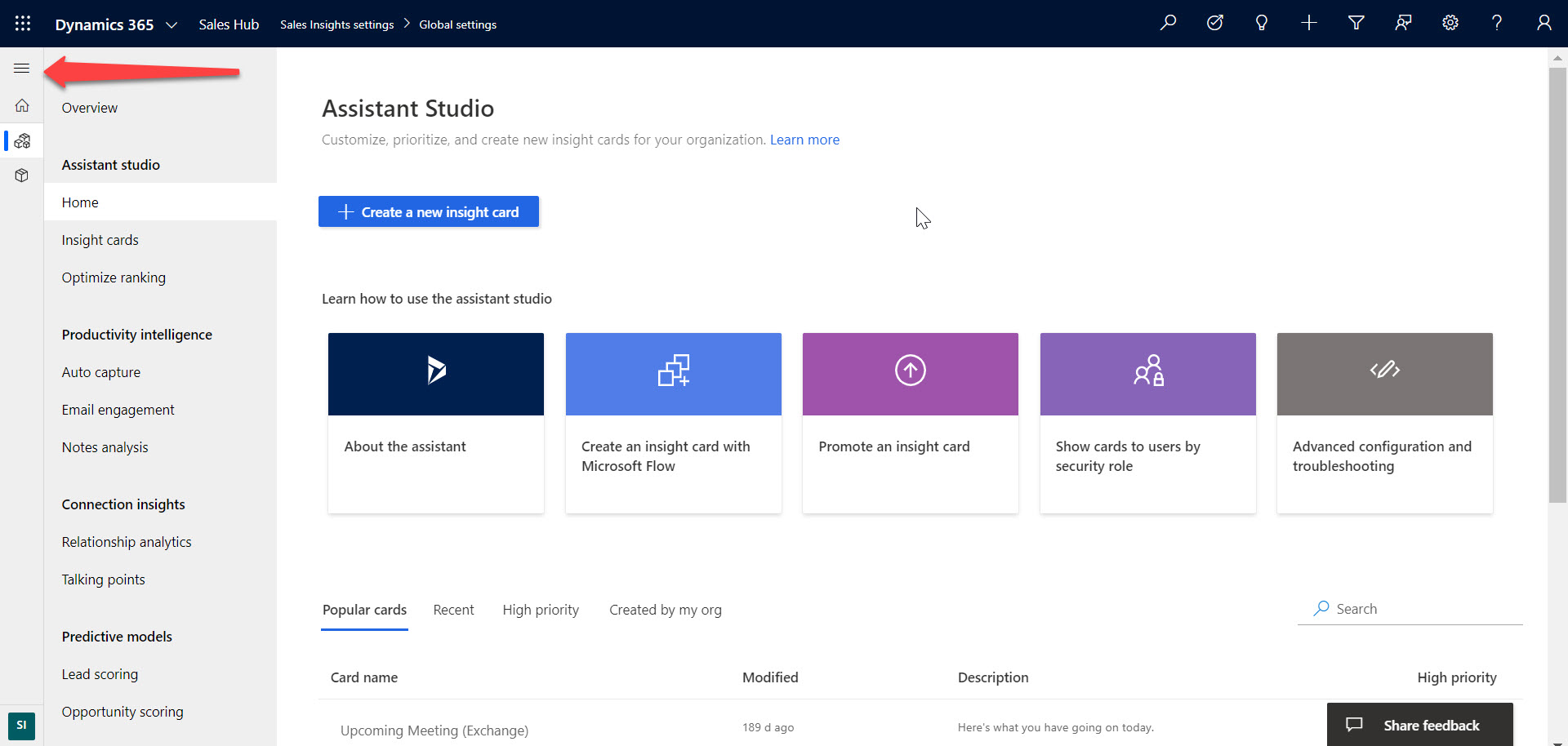This screenshot has width=1568, height=746.
Task: Open Notes analysis settings
Action: point(105,447)
